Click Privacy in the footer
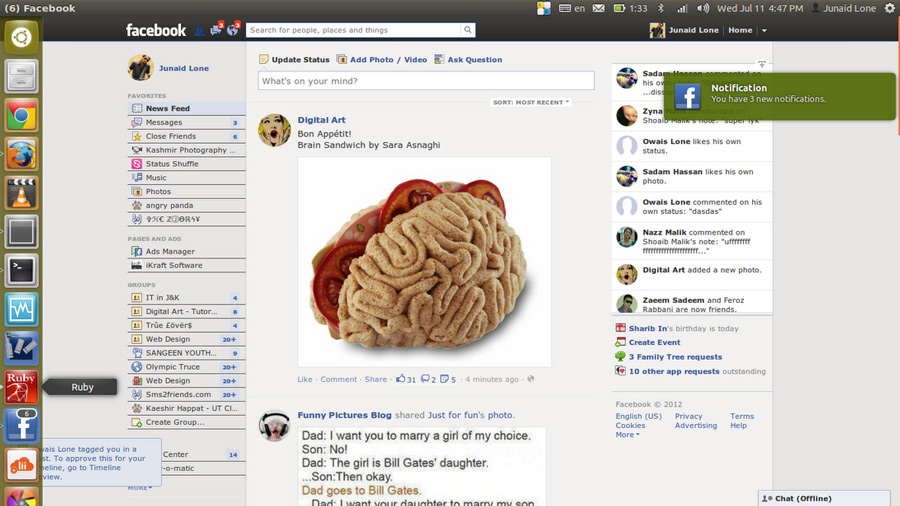Viewport: 900px width, 506px height. pos(688,416)
